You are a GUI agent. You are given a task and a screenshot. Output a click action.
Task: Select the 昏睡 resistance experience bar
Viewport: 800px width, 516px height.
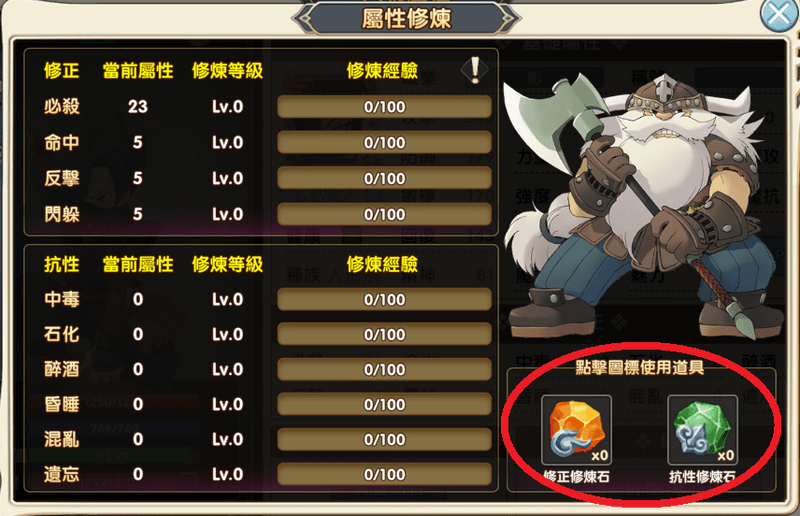384,404
